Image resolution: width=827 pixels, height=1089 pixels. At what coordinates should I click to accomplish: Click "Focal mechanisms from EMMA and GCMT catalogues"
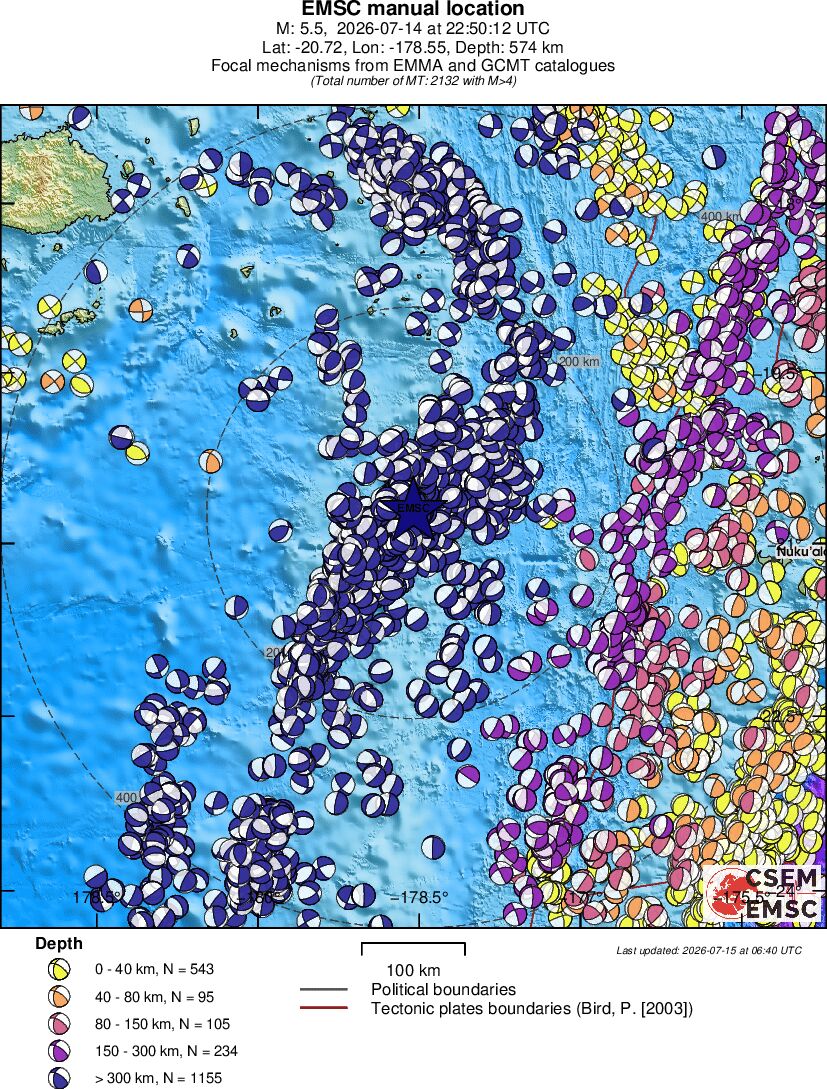pos(413,65)
